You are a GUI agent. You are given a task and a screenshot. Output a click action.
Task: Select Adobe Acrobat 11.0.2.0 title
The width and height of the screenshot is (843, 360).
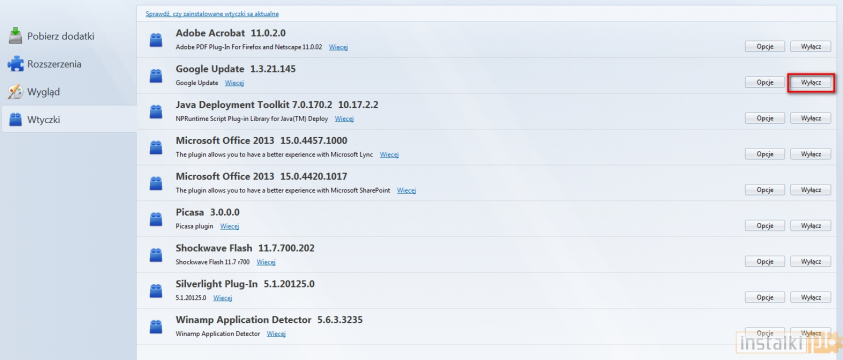pyautogui.click(x=231, y=33)
